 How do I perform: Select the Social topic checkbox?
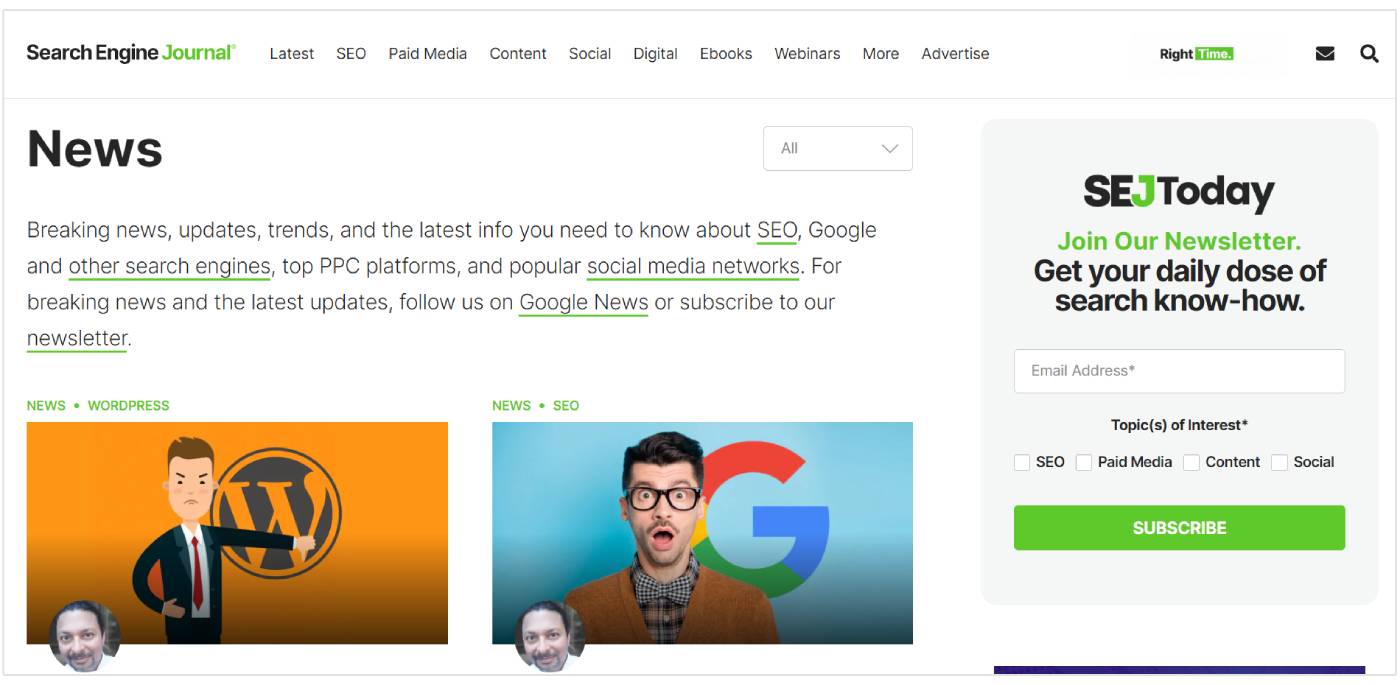1279,462
